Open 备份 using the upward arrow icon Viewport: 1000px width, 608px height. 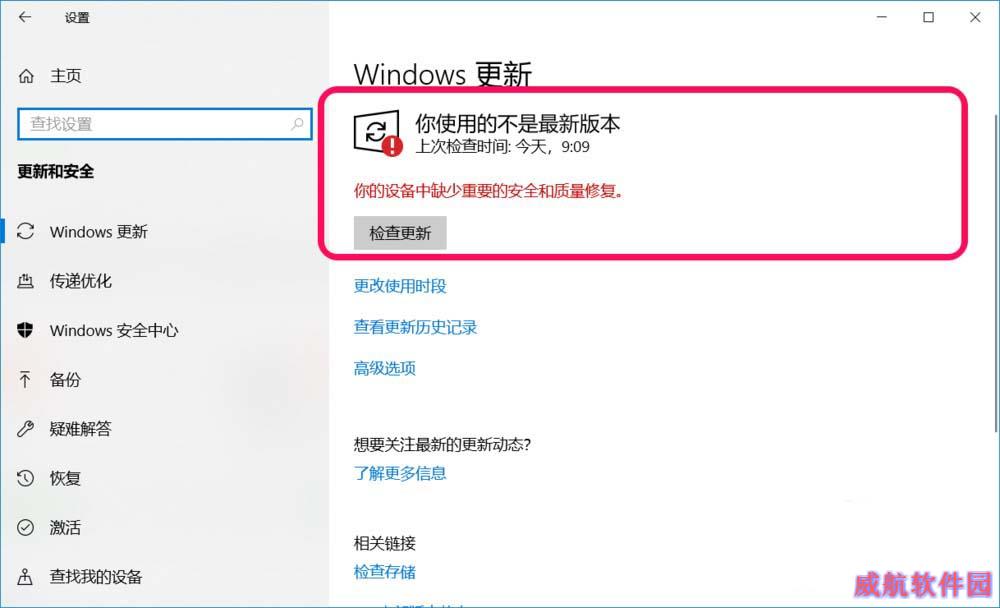pos(25,380)
